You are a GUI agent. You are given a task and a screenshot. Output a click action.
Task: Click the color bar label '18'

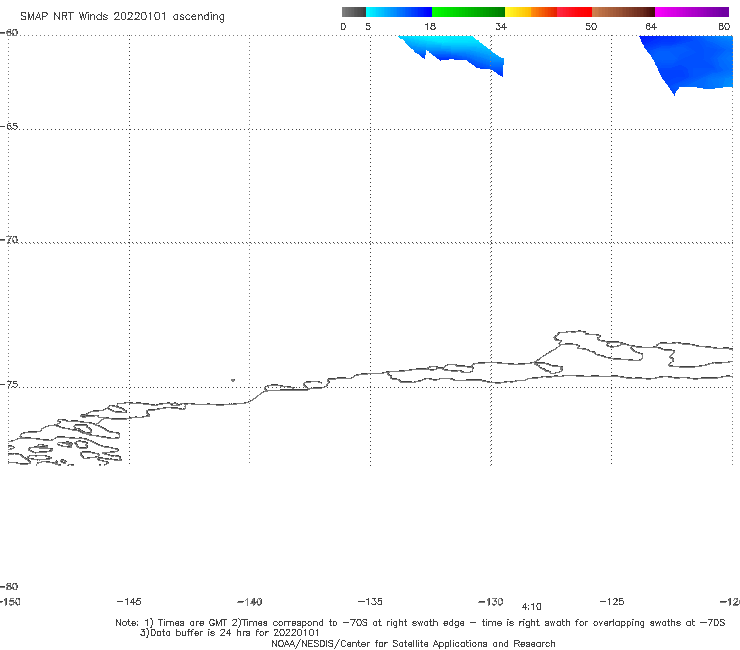(430, 26)
